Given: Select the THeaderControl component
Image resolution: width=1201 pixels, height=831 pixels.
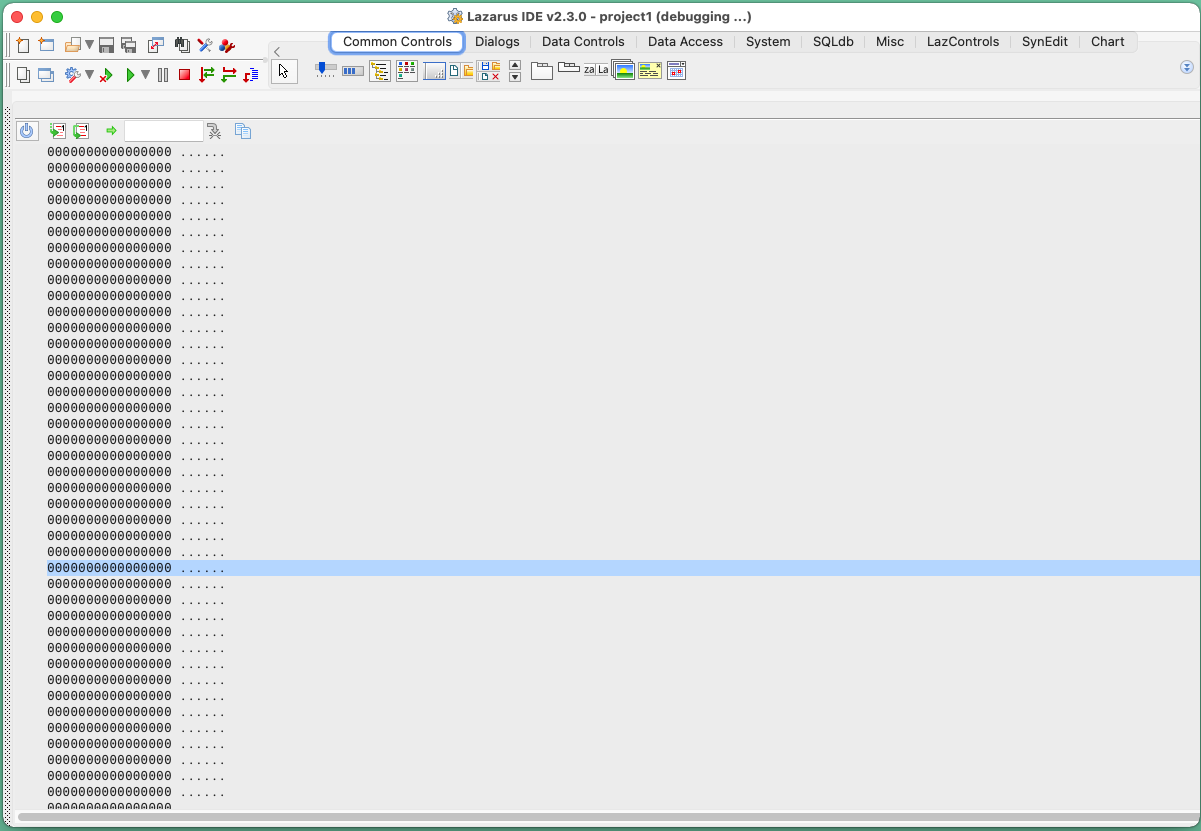Looking at the screenshot, I should pos(596,70).
